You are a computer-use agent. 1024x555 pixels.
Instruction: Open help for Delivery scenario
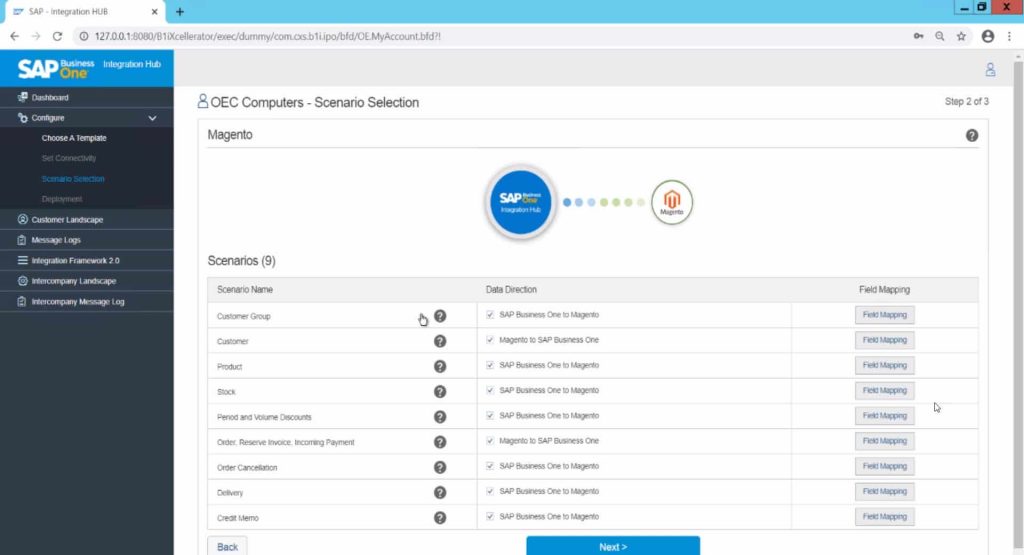[x=440, y=492]
